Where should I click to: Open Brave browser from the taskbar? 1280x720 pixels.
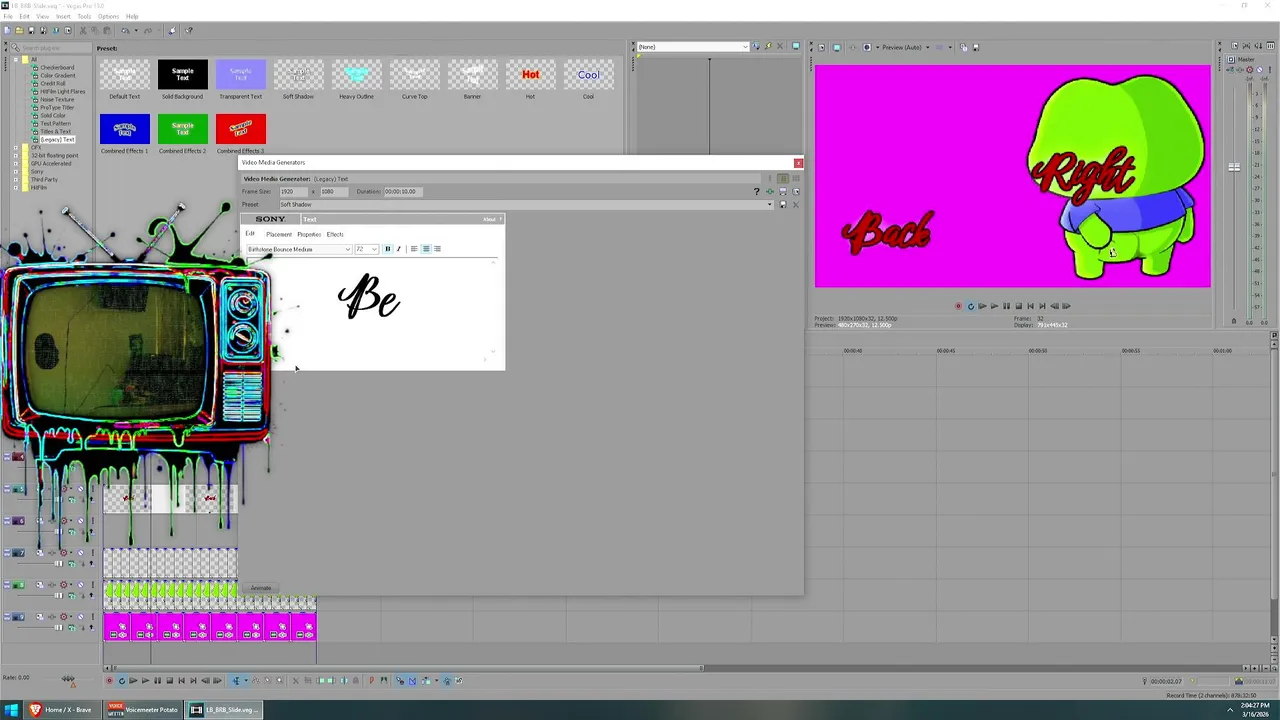pos(62,710)
